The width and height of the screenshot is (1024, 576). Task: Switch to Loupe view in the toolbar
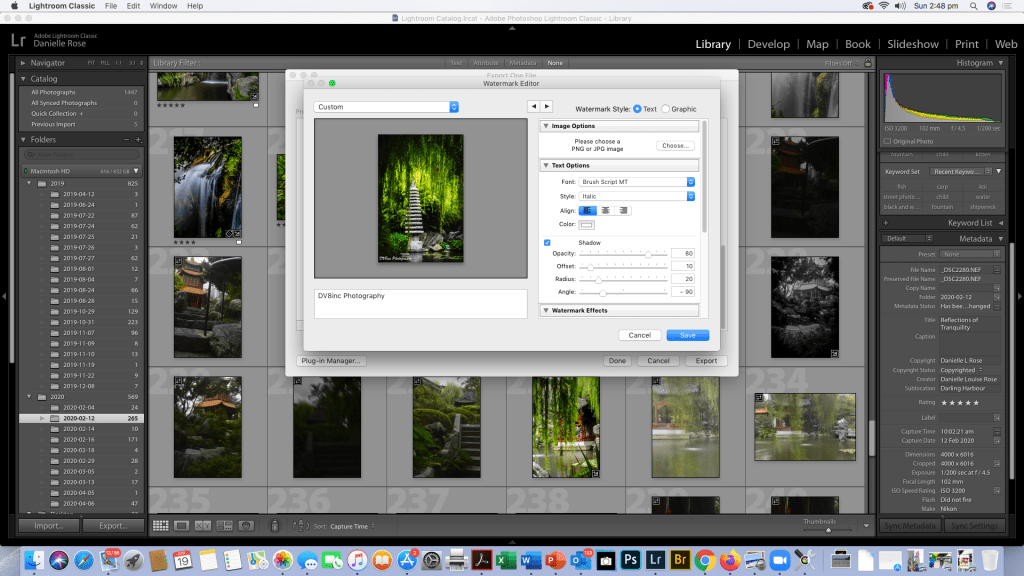[182, 525]
